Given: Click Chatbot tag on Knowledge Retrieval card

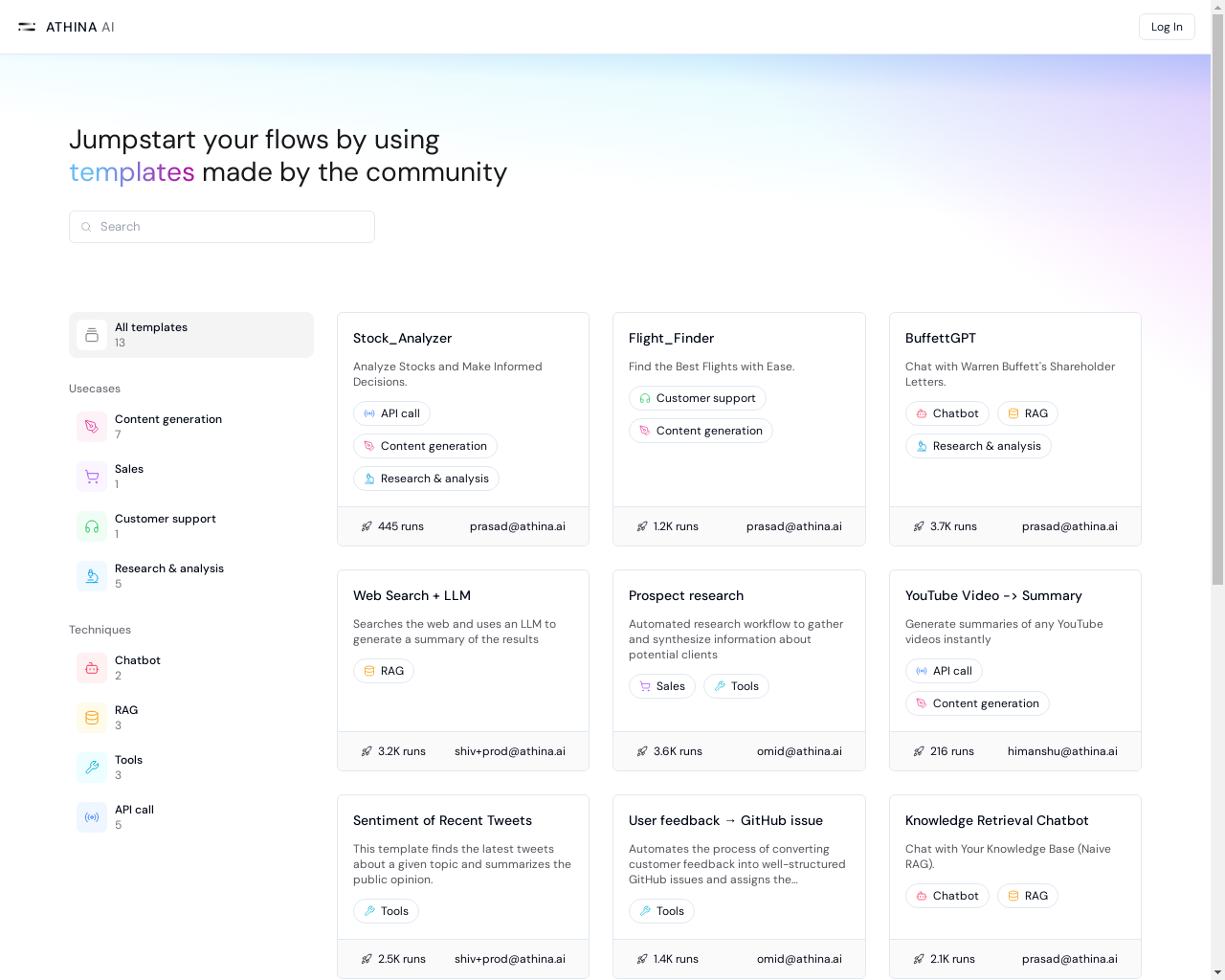Looking at the screenshot, I should point(947,896).
